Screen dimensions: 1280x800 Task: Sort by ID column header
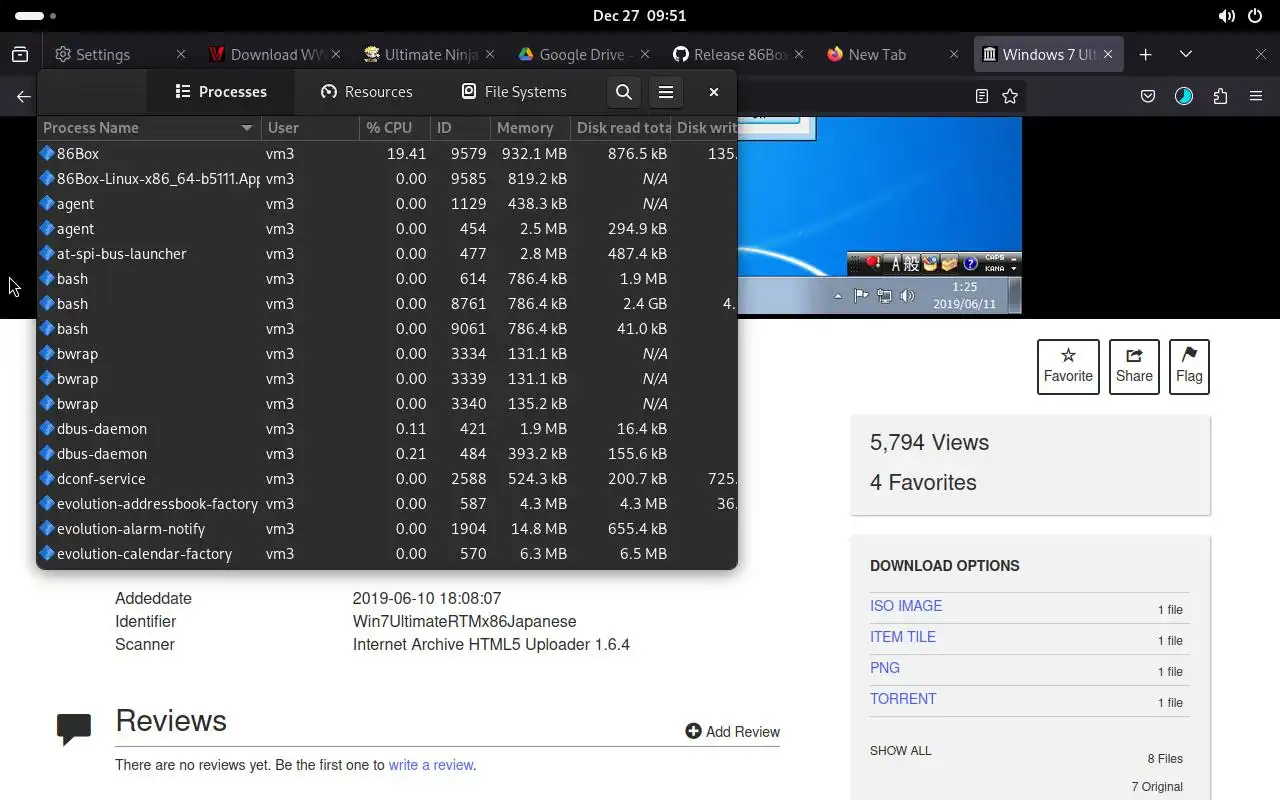coord(460,128)
